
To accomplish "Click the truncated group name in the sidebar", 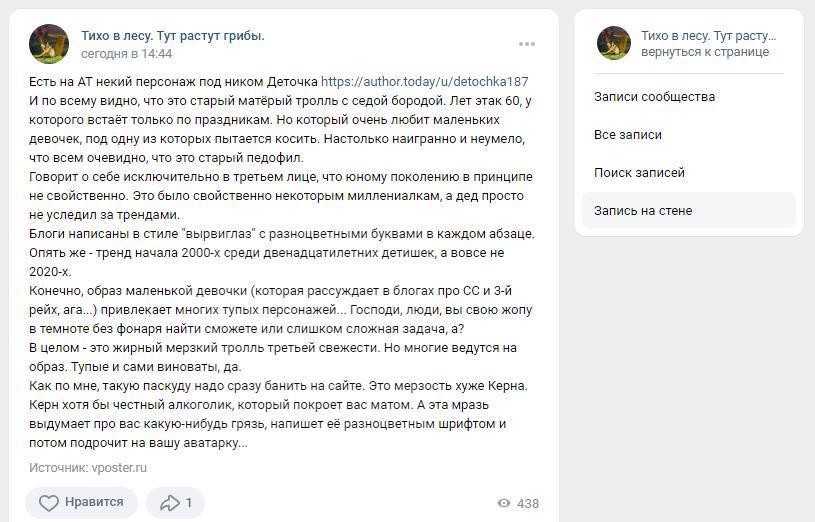I will pyautogui.click(x=708, y=35).
